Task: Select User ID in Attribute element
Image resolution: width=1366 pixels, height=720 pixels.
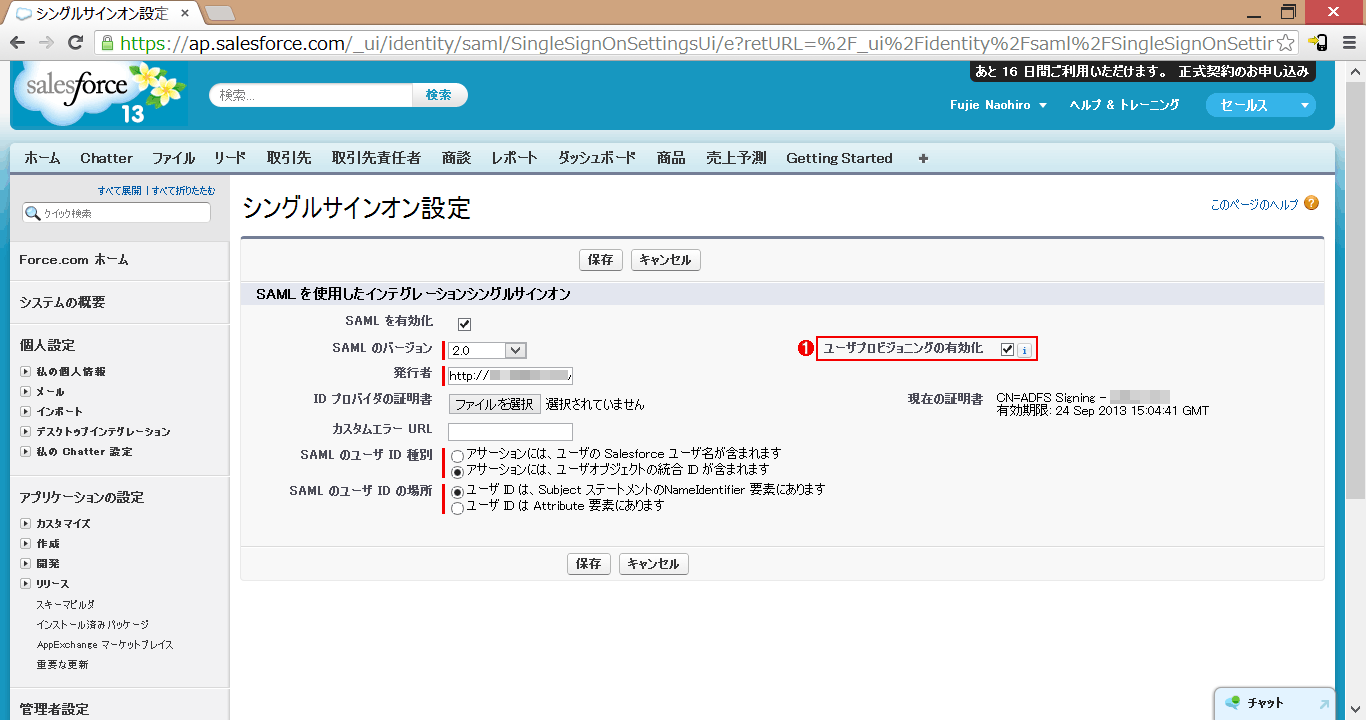Action: pos(457,508)
